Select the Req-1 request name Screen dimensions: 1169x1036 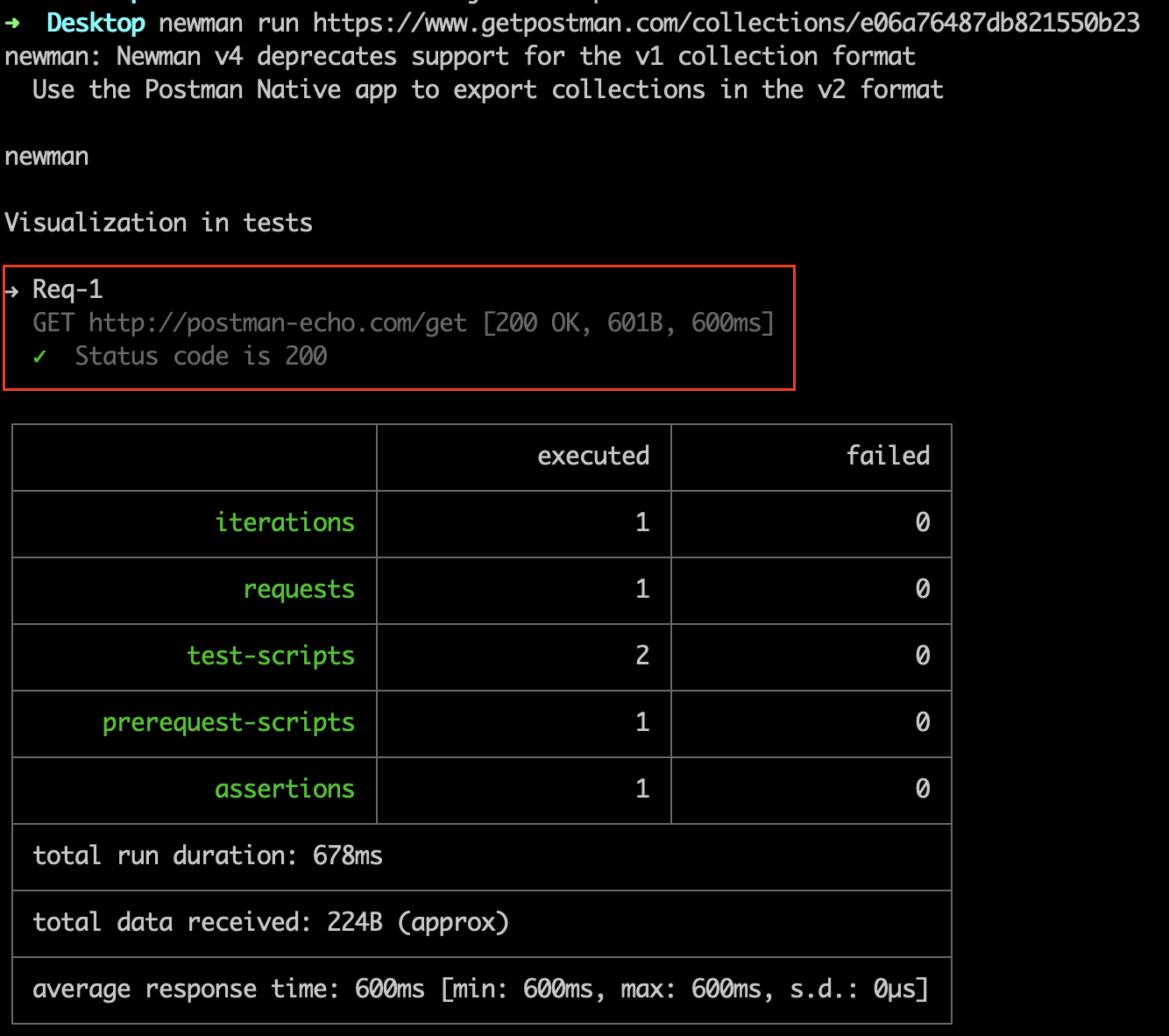[x=67, y=289]
